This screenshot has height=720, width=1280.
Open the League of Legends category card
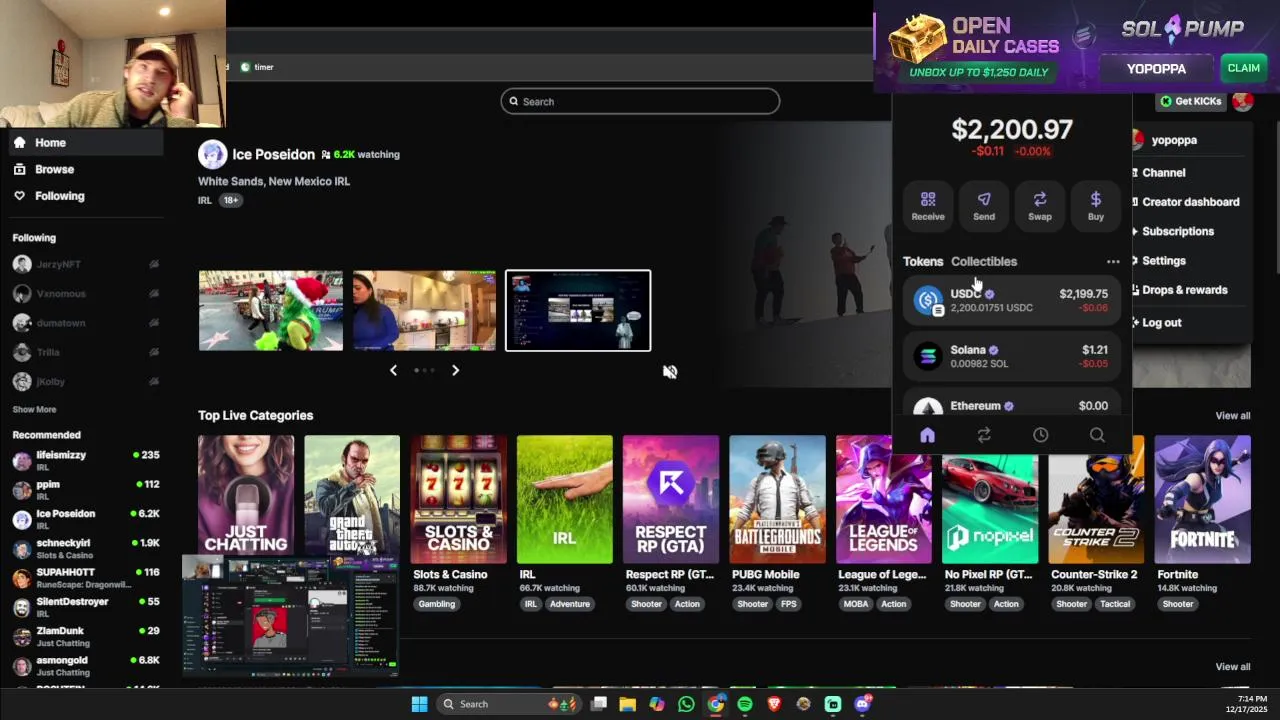click(884, 499)
